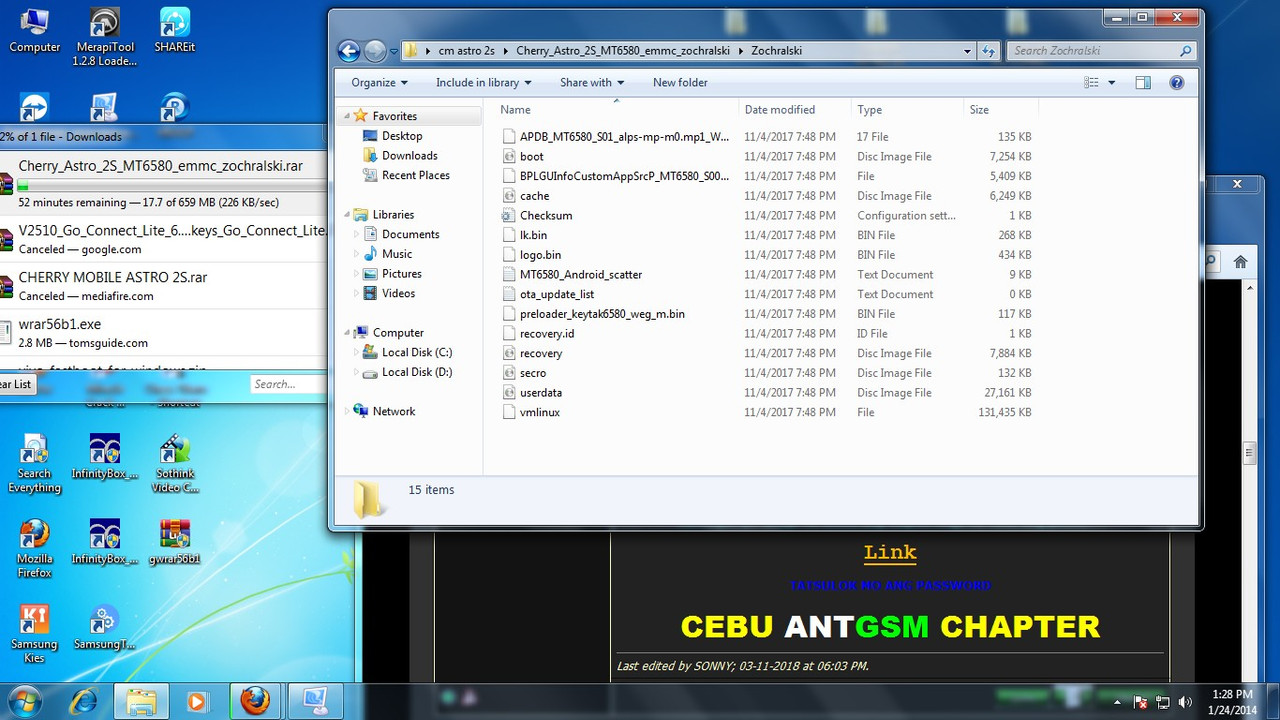Go back with Explorer's back arrow
This screenshot has height=720, width=1280.
pos(349,51)
